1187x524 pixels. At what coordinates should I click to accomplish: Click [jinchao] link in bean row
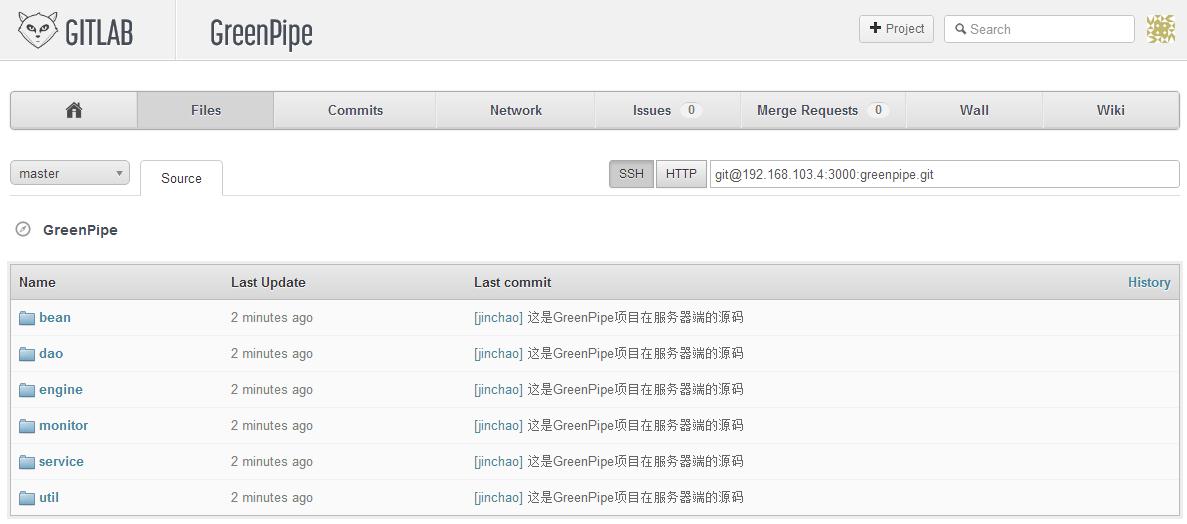(498, 318)
